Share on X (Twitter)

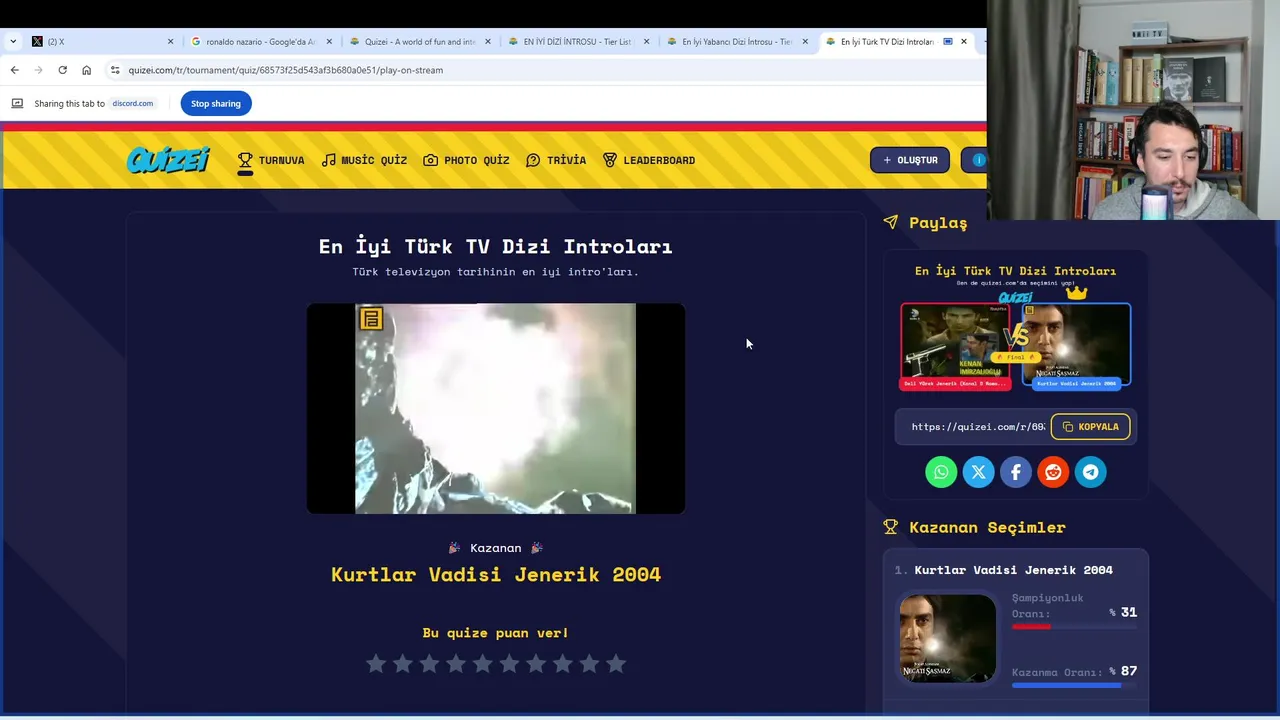[x=978, y=472]
